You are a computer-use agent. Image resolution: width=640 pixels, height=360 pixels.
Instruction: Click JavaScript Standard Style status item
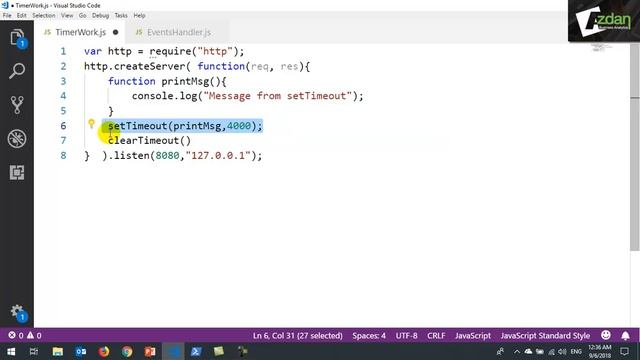coord(545,336)
